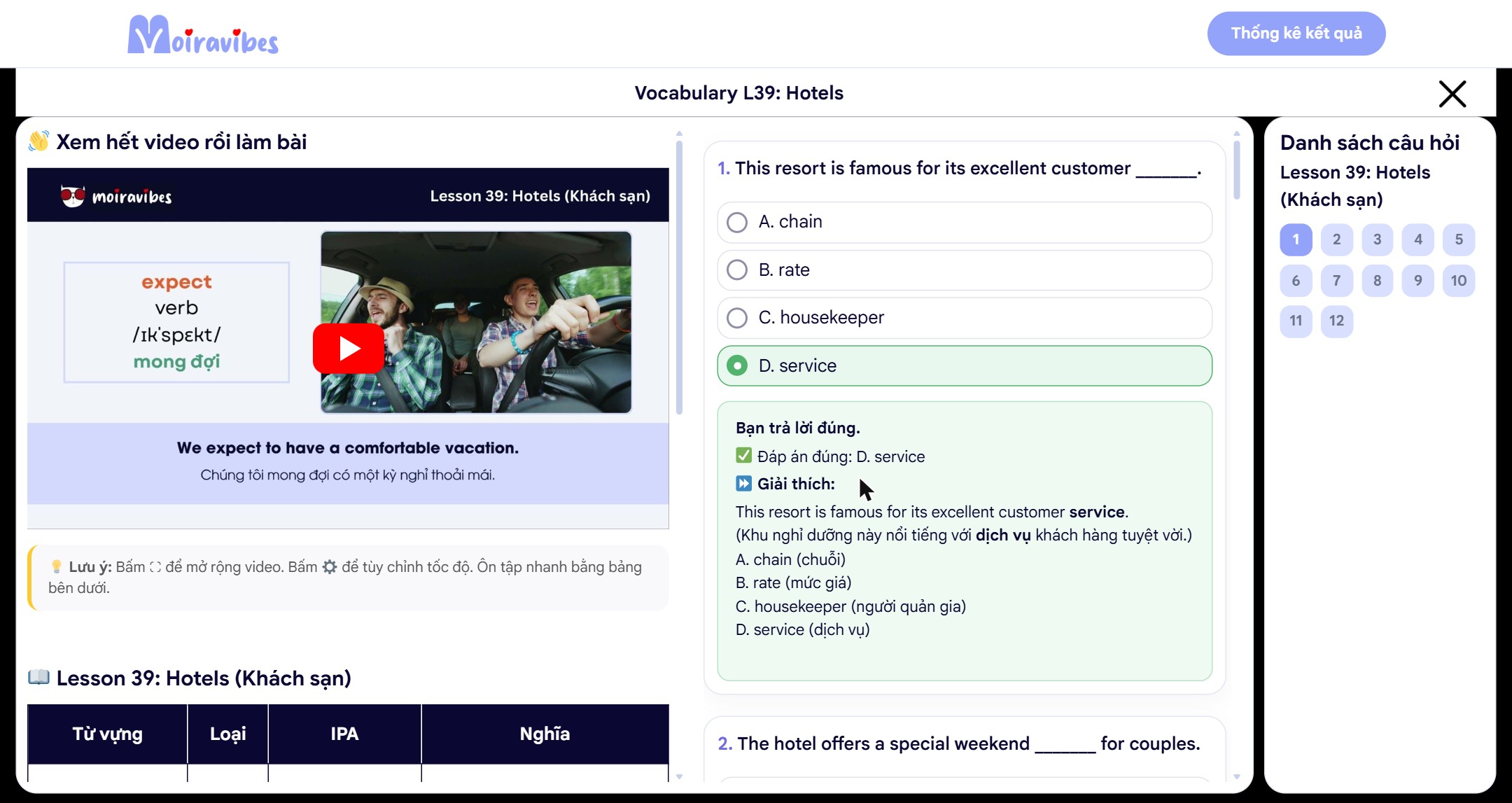Select answer A. chain radio button
This screenshot has width=1512, height=803.
(737, 223)
